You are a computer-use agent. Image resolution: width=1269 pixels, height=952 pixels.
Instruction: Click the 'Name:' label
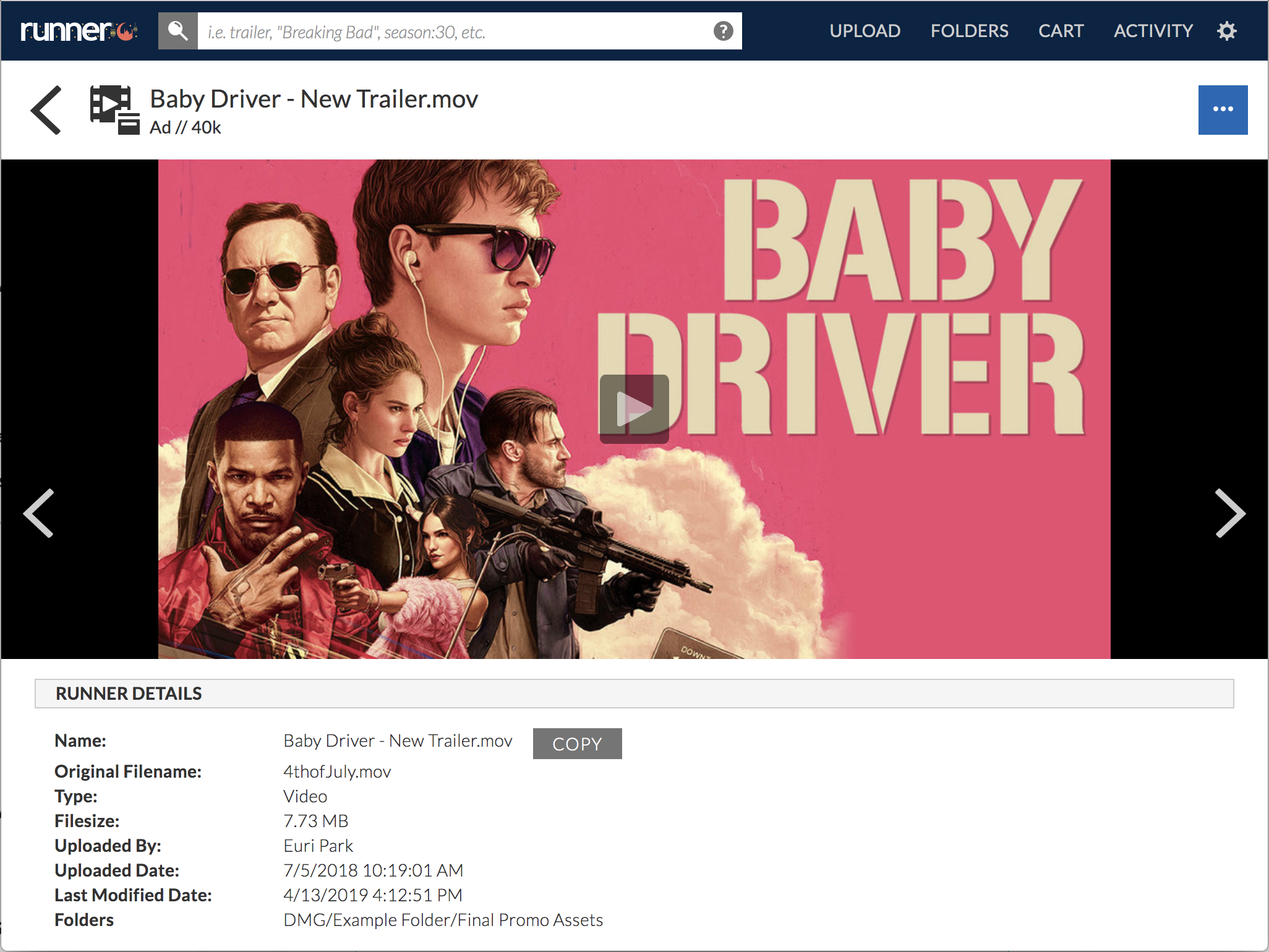[x=80, y=741]
